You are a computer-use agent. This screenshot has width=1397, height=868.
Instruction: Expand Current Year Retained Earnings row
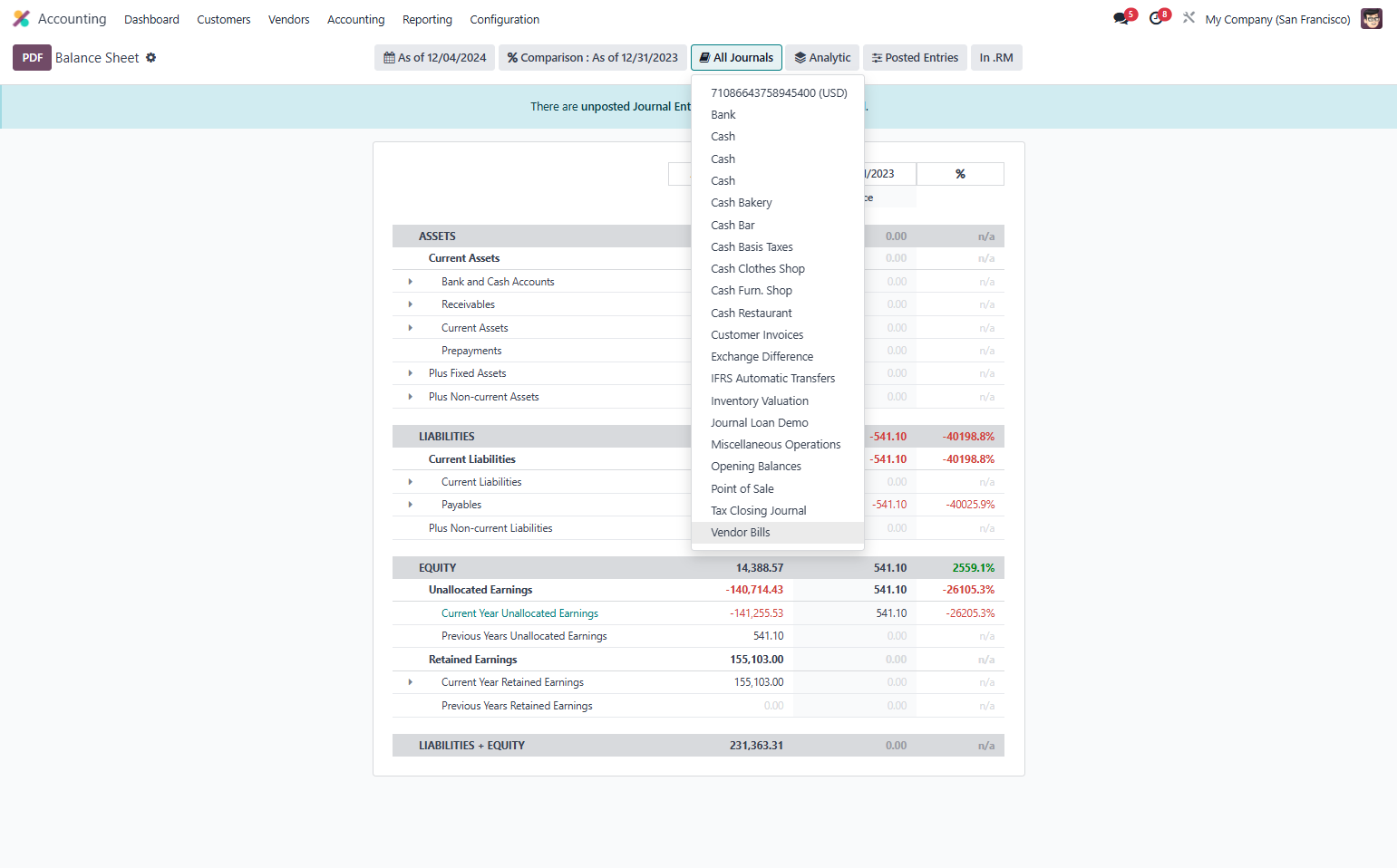pyautogui.click(x=410, y=682)
